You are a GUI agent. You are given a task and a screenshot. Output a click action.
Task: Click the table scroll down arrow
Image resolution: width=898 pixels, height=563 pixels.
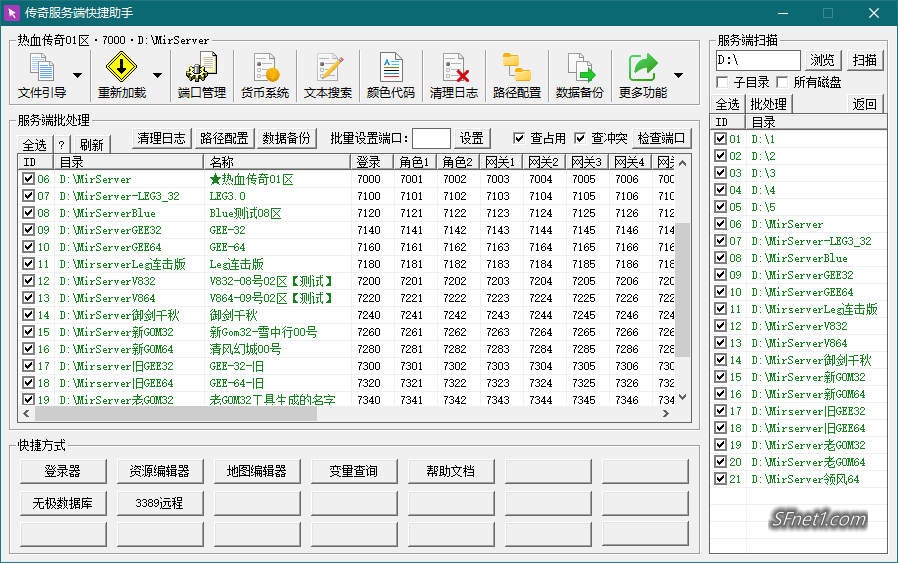682,397
